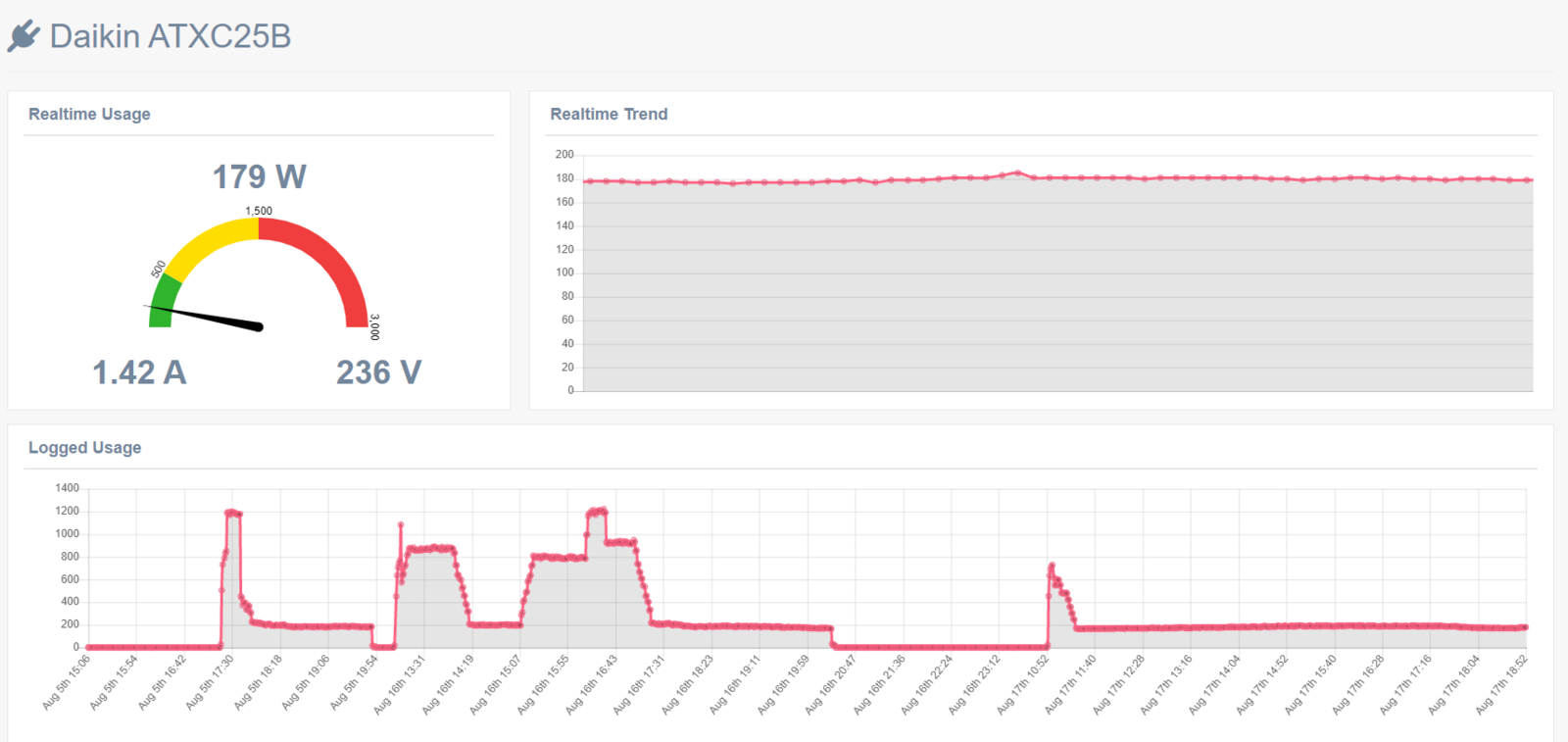
Task: Click the Aug 16th 13:31 axis label
Action: click(x=400, y=684)
